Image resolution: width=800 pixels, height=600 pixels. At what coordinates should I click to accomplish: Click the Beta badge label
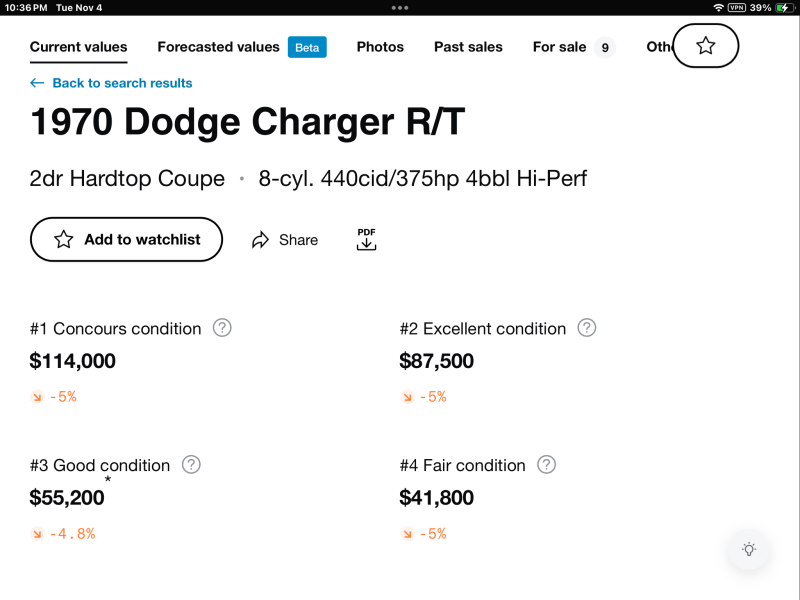coord(307,47)
